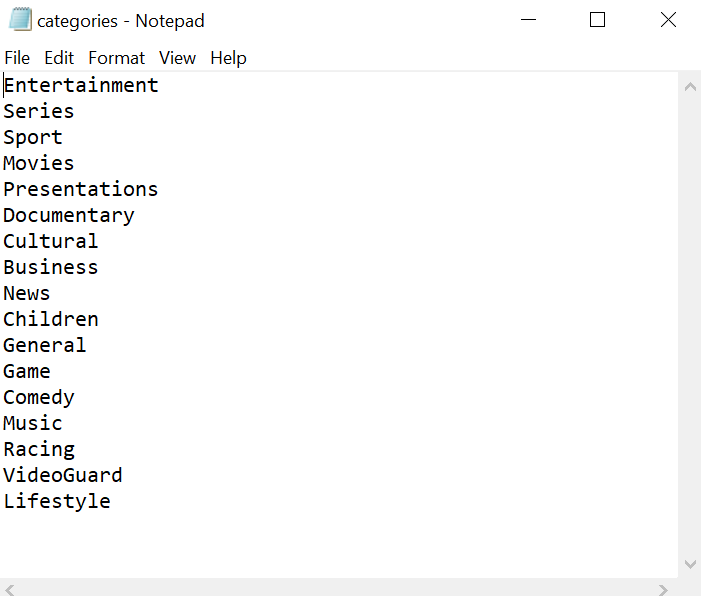The width and height of the screenshot is (701, 596).
Task: Open the File menu
Action: pyautogui.click(x=17, y=58)
